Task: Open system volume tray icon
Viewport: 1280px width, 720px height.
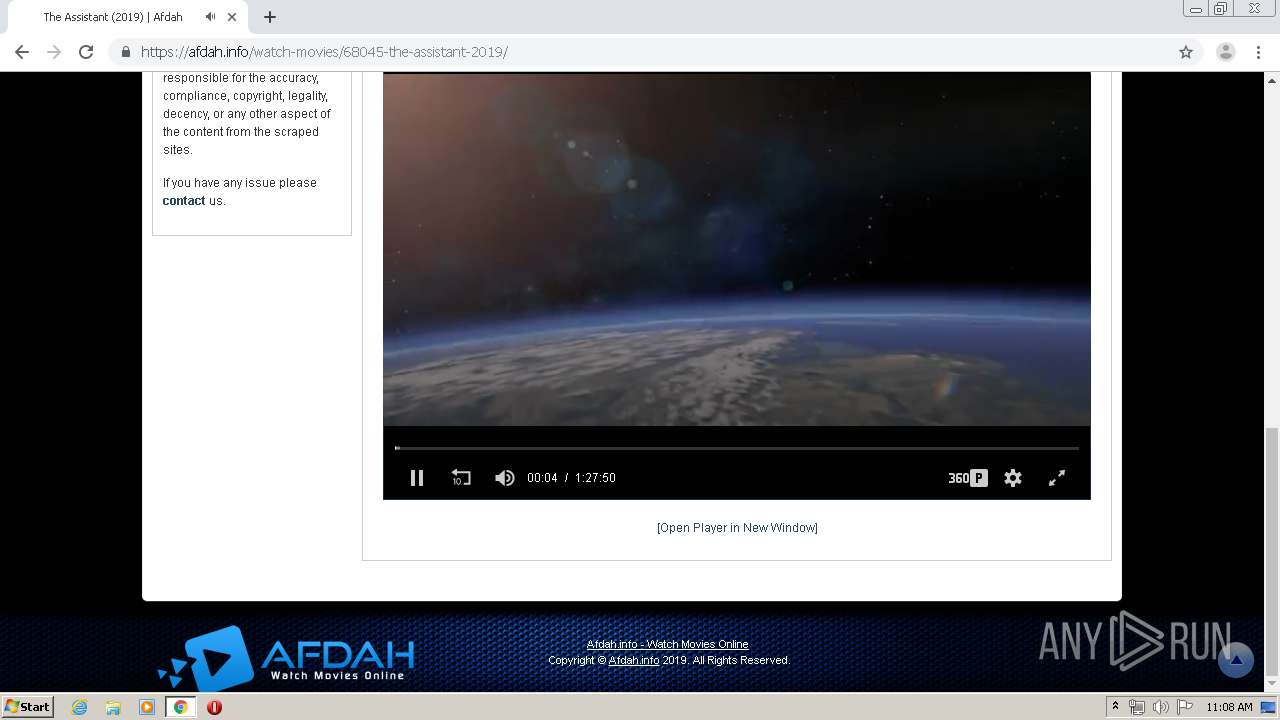Action: click(x=1160, y=707)
